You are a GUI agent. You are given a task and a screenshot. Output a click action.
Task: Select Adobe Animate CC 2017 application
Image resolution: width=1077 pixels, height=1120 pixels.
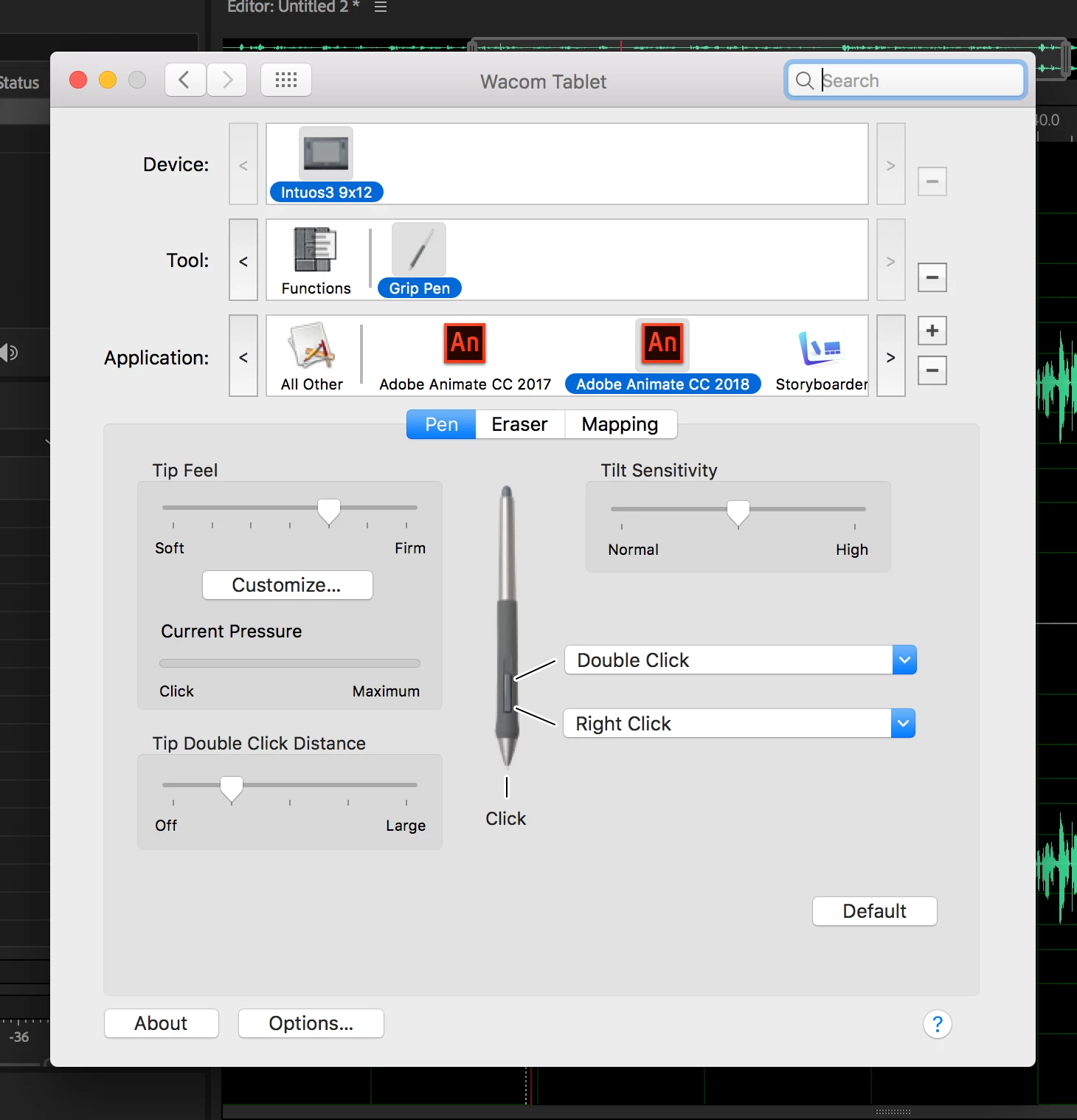point(465,357)
